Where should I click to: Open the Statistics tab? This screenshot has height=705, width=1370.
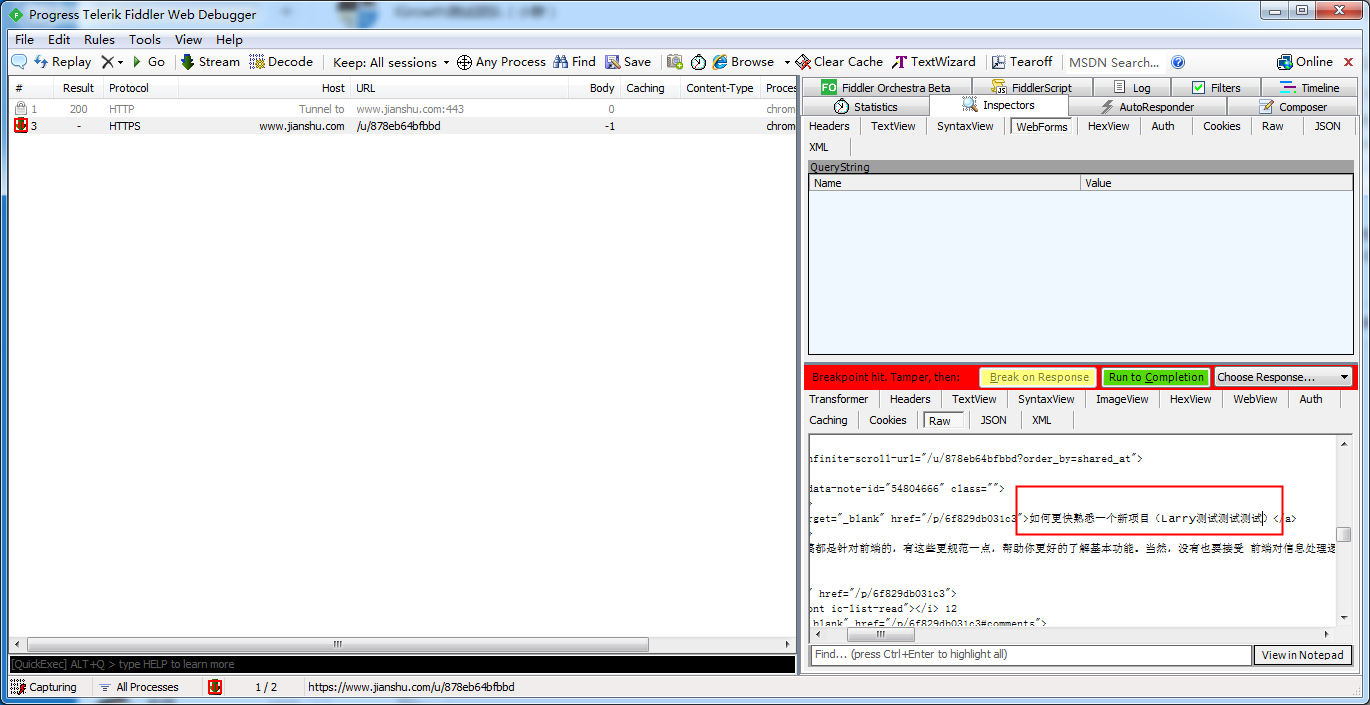[x=865, y=106]
